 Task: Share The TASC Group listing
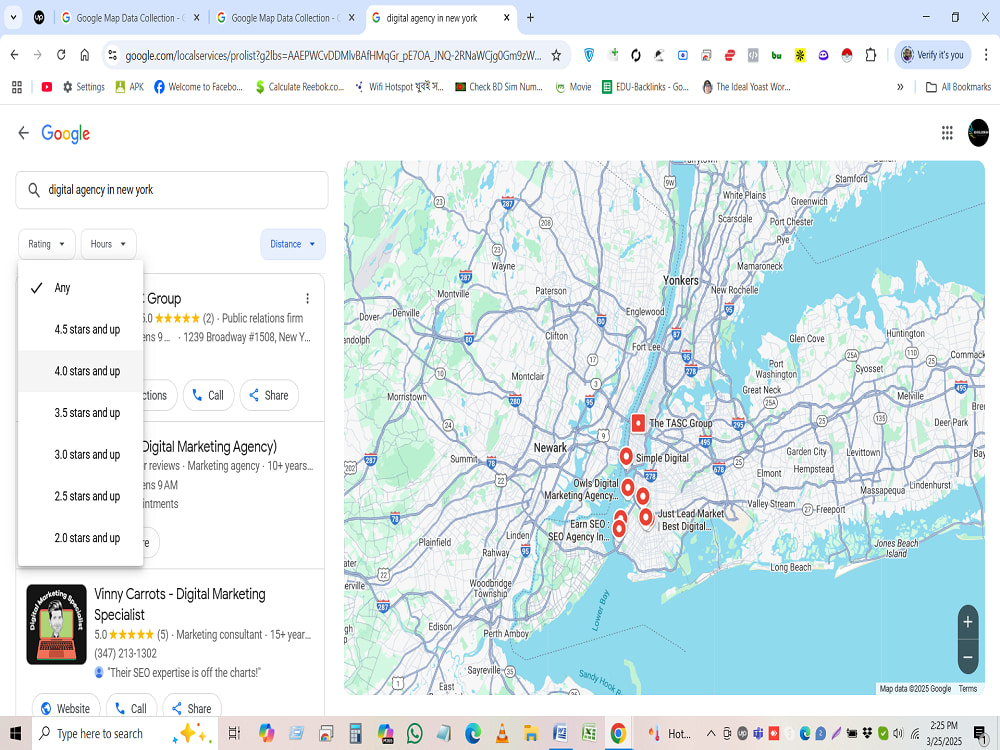coord(269,395)
